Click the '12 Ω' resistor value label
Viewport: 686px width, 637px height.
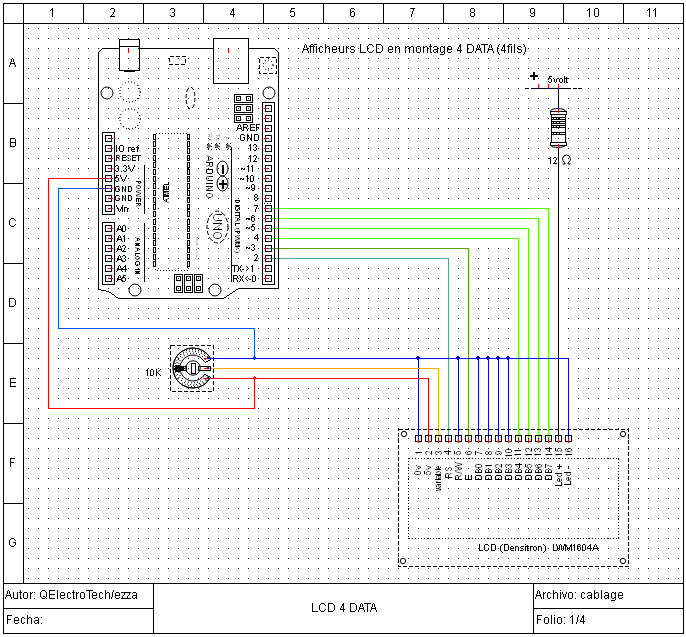pyautogui.click(x=559, y=160)
